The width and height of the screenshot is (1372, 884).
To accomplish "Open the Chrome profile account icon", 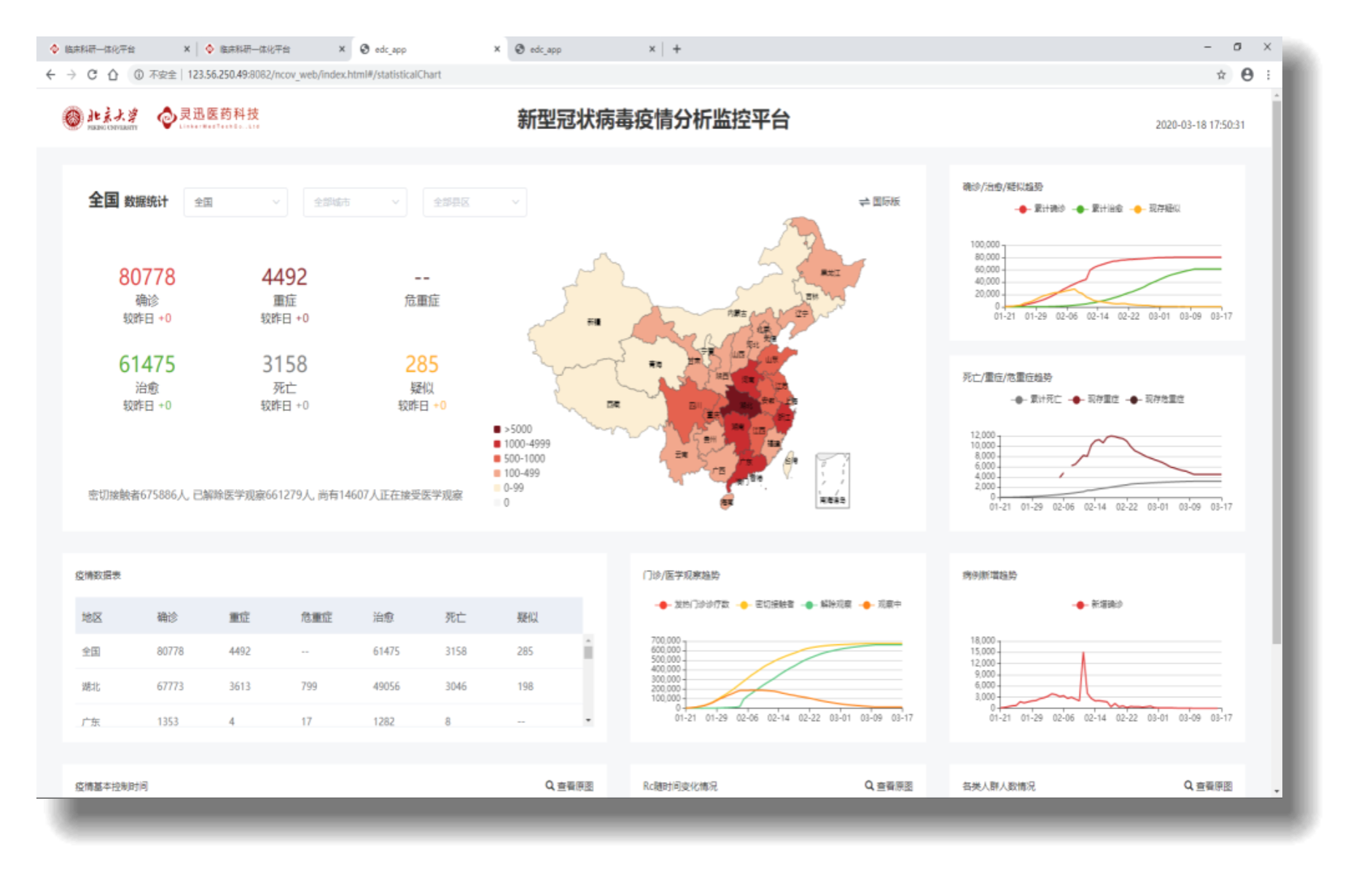I will pyautogui.click(x=1247, y=74).
